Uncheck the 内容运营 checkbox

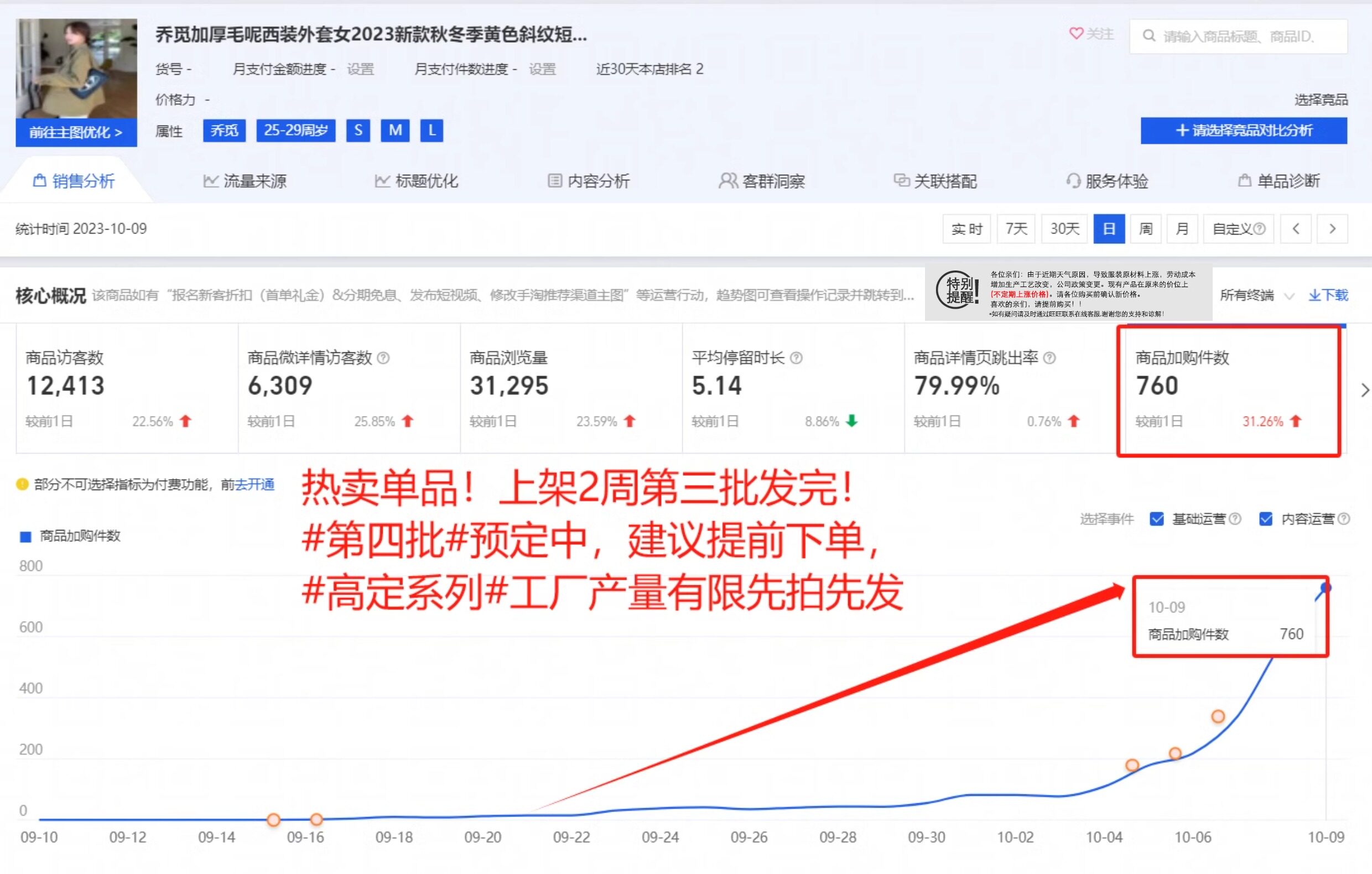tap(1265, 519)
